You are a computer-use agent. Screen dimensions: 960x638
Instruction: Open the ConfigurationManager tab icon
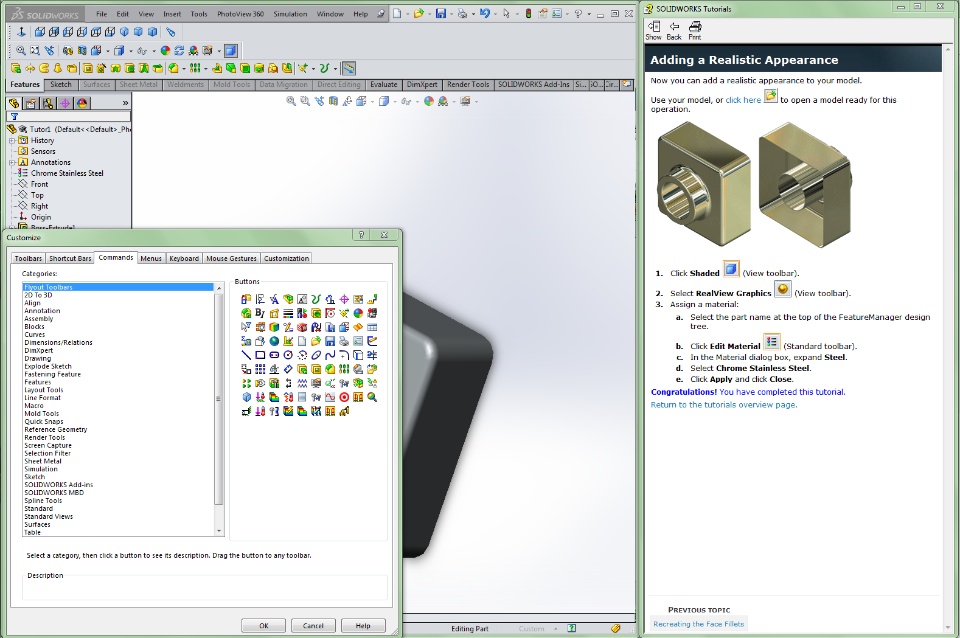48,103
